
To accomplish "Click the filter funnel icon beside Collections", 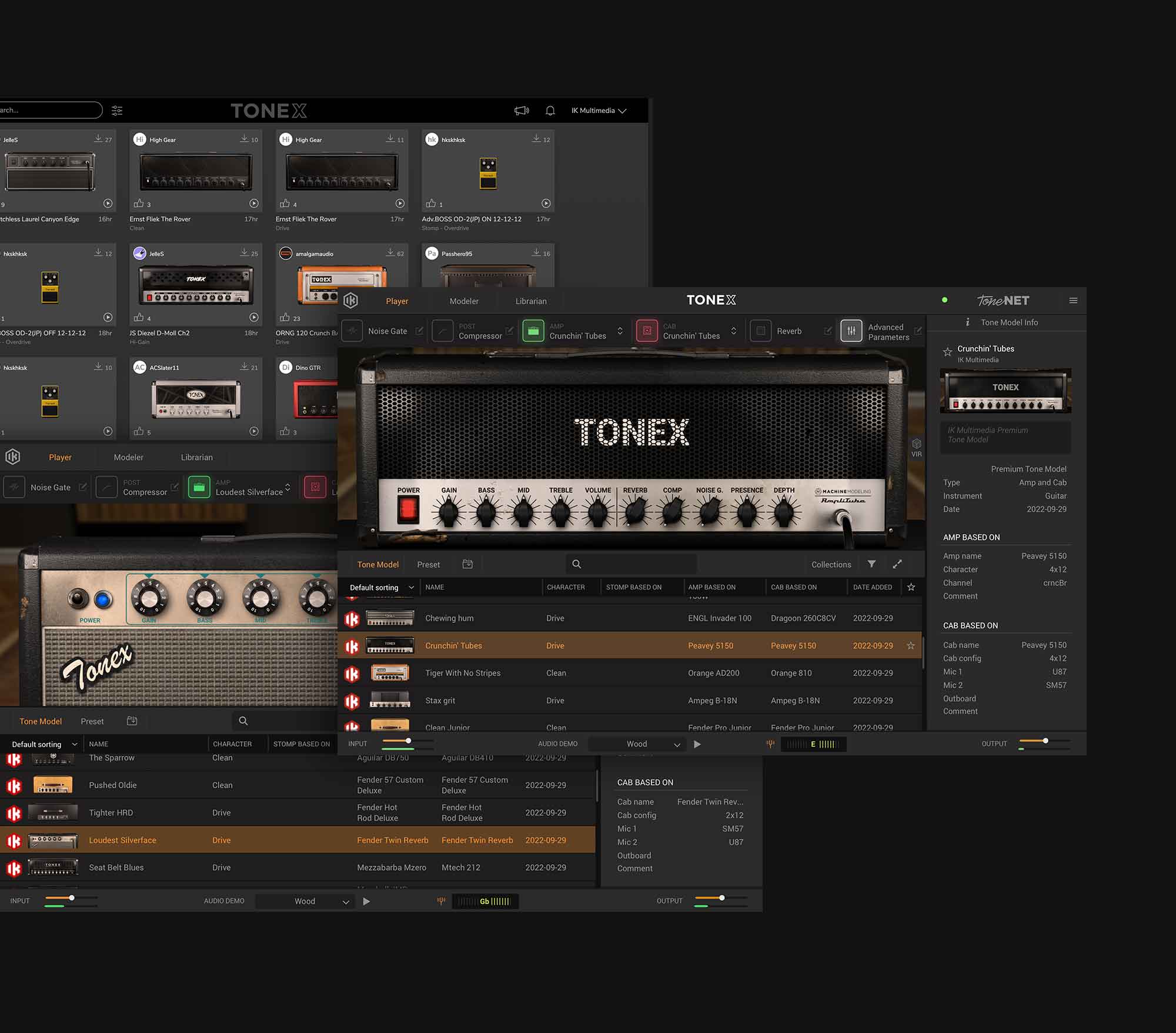I will pos(871,564).
